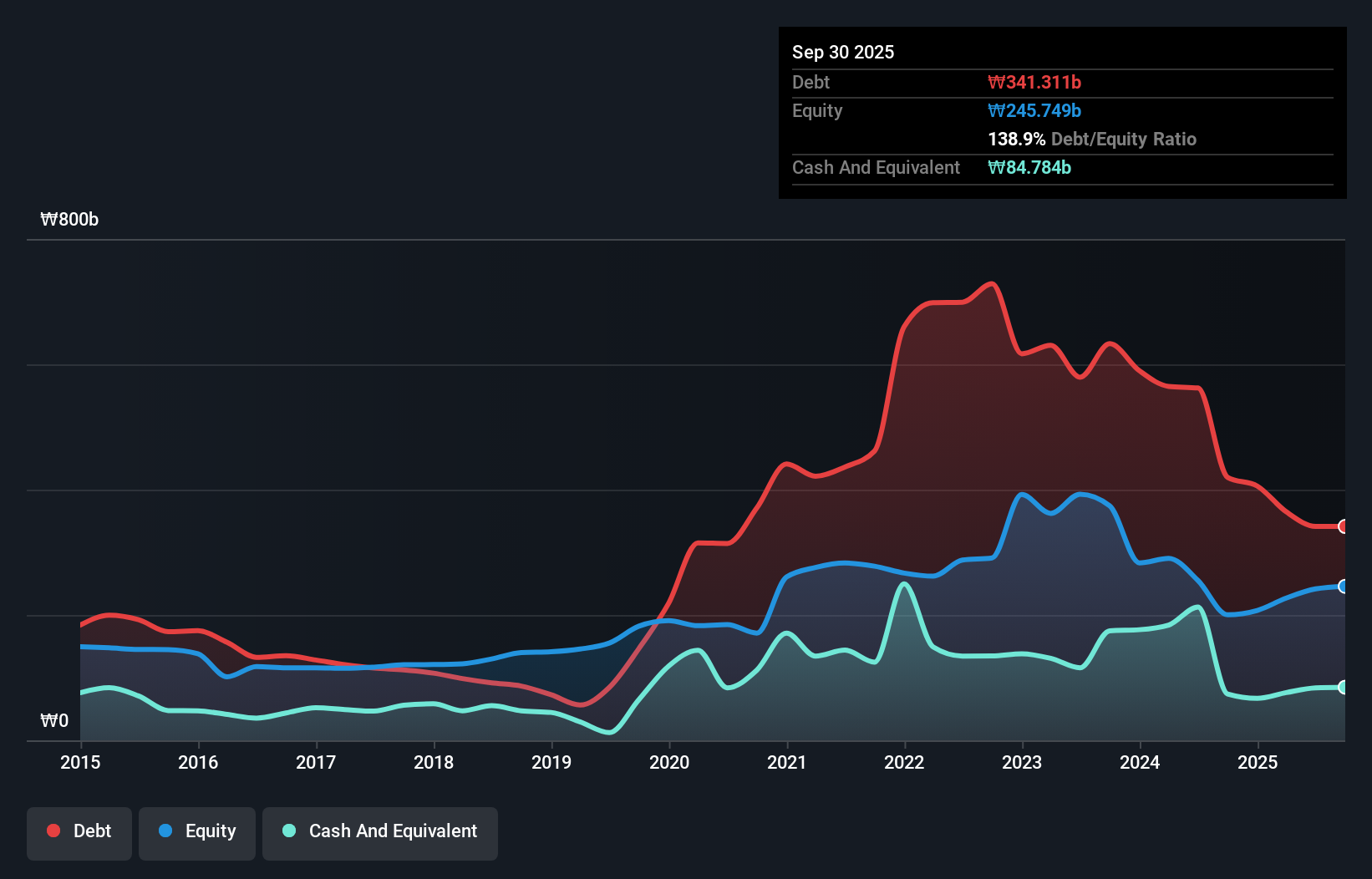The image size is (1372, 879).
Task: Click the ₩800b axis label
Action: point(70,220)
